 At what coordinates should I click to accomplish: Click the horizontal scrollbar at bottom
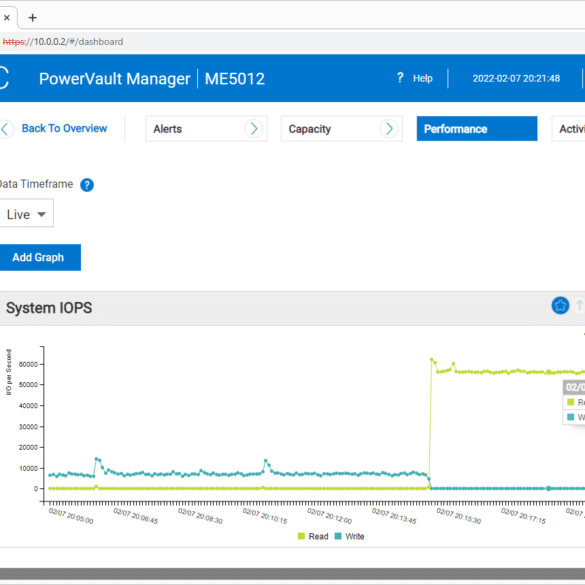(292, 574)
